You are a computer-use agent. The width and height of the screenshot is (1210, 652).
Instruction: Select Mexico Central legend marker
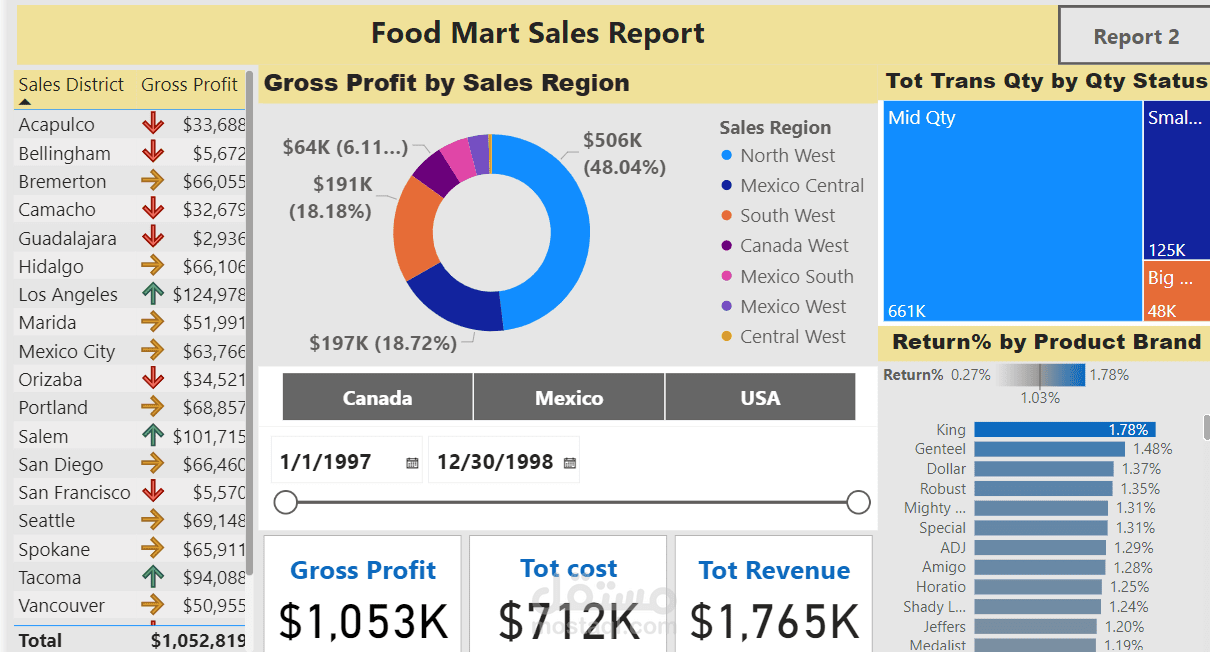click(727, 185)
